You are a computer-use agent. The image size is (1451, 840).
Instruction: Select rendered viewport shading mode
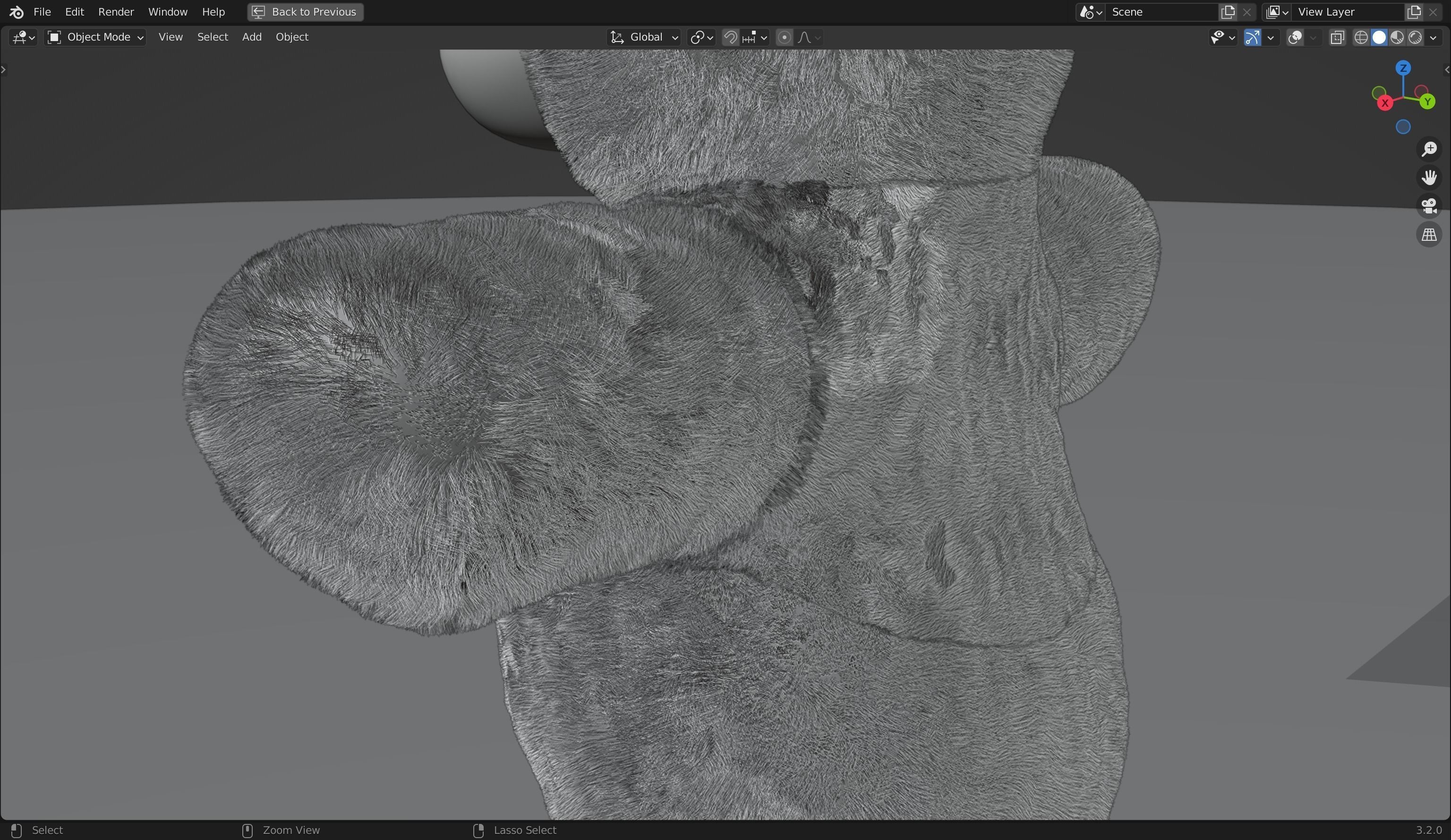pos(1415,37)
